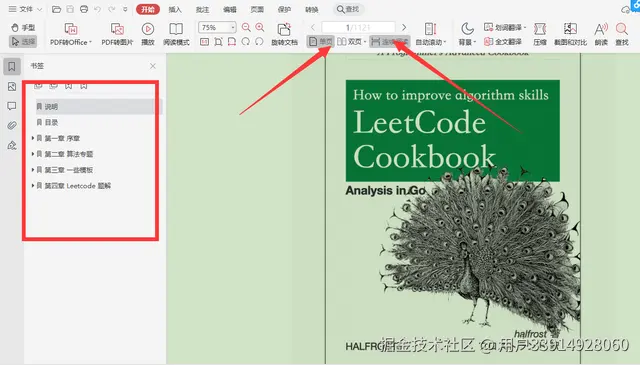Click the PDF转Office converter icon
640x365 pixels.
coord(71,29)
